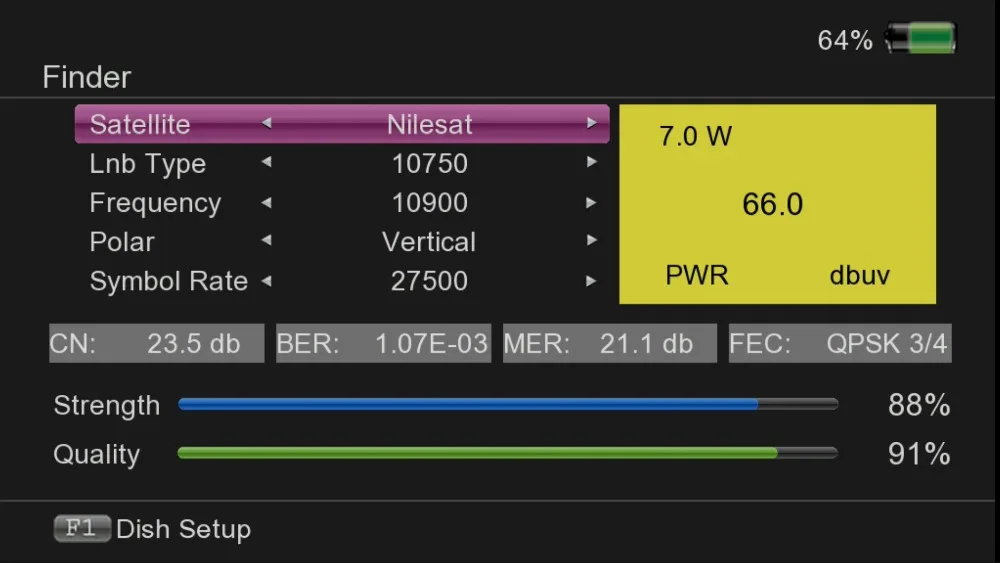Click the Frequency value 10900

pos(430,203)
